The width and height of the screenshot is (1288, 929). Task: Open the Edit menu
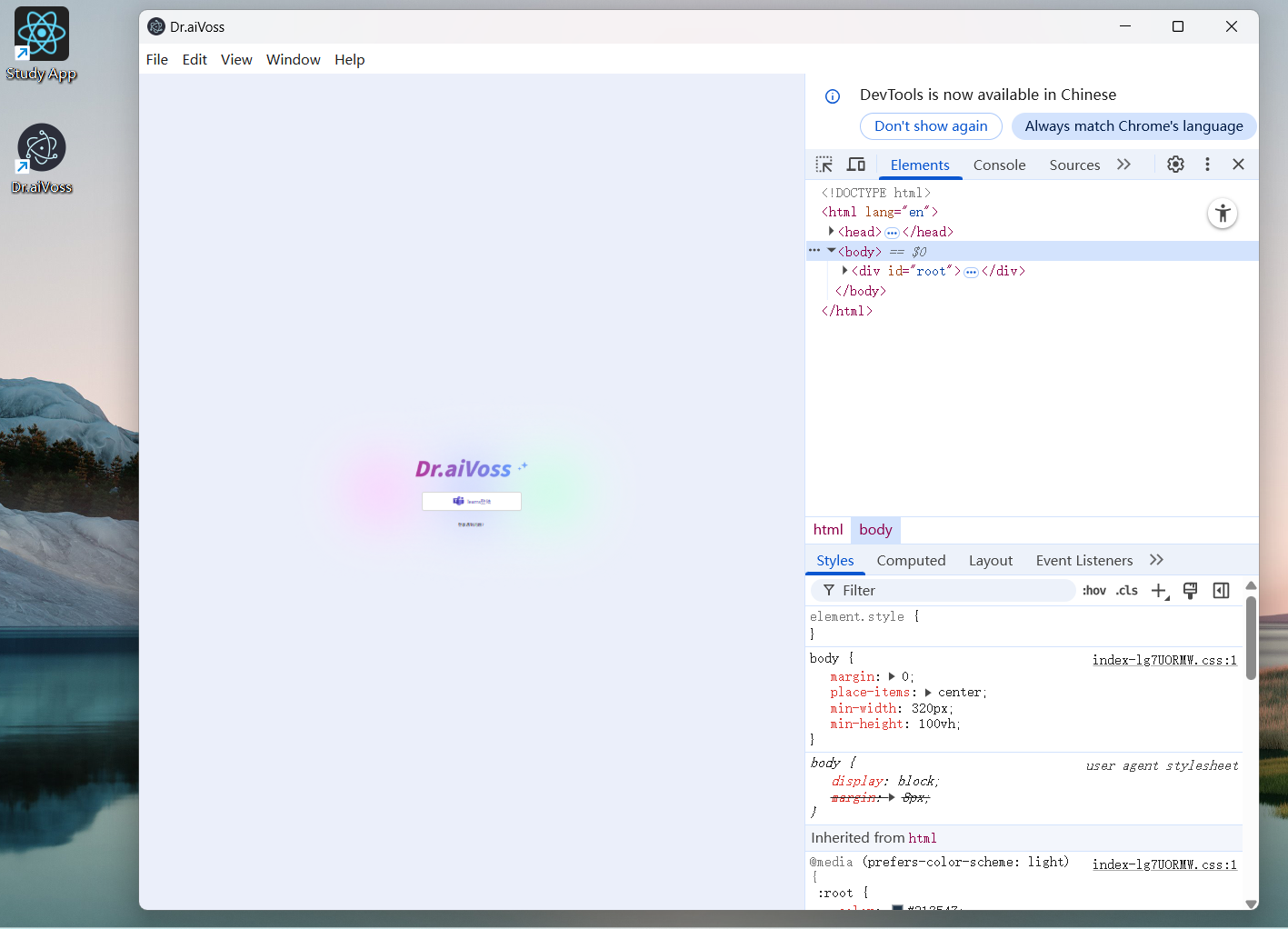195,59
